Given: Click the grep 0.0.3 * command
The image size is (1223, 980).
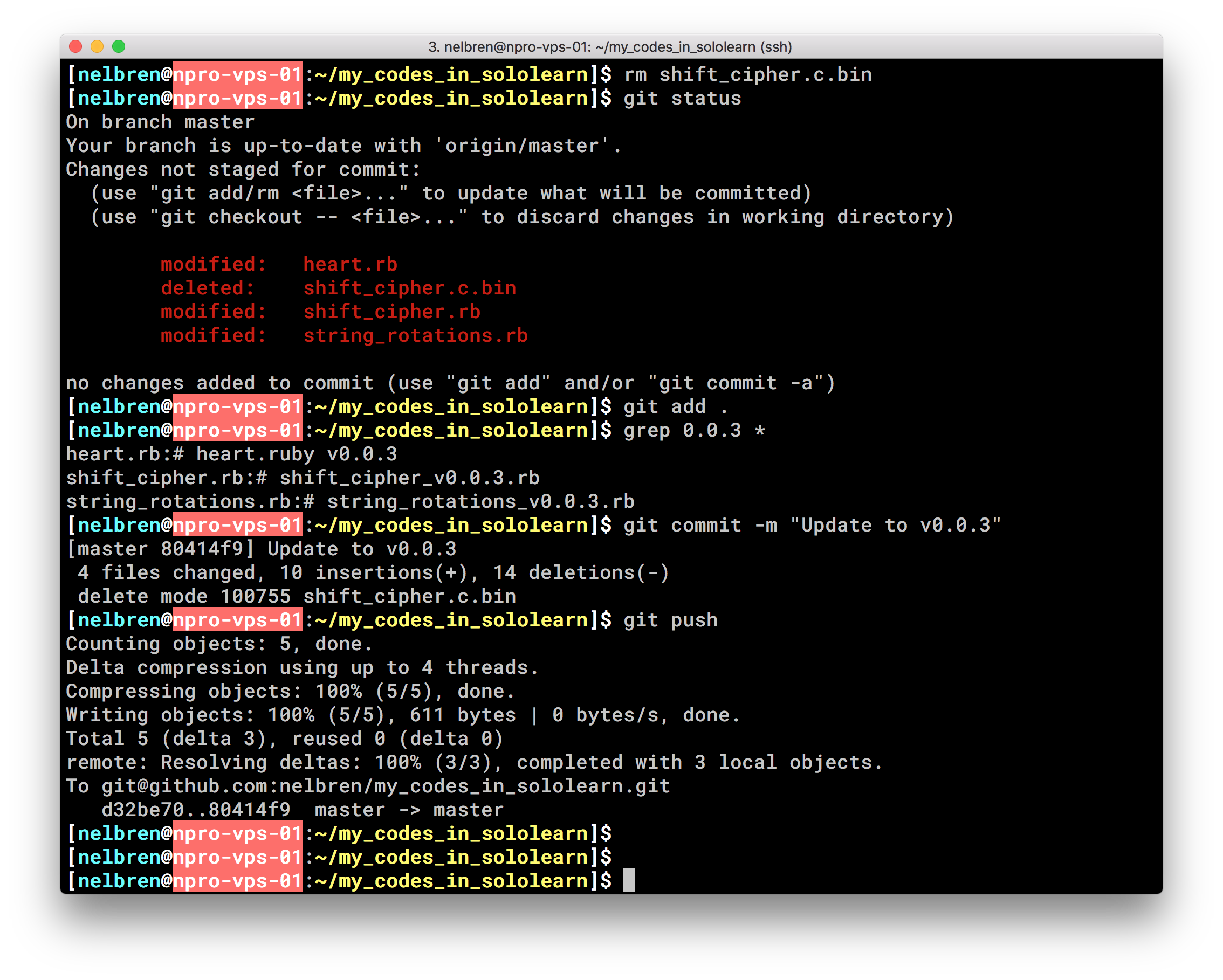Looking at the screenshot, I should (x=695, y=431).
